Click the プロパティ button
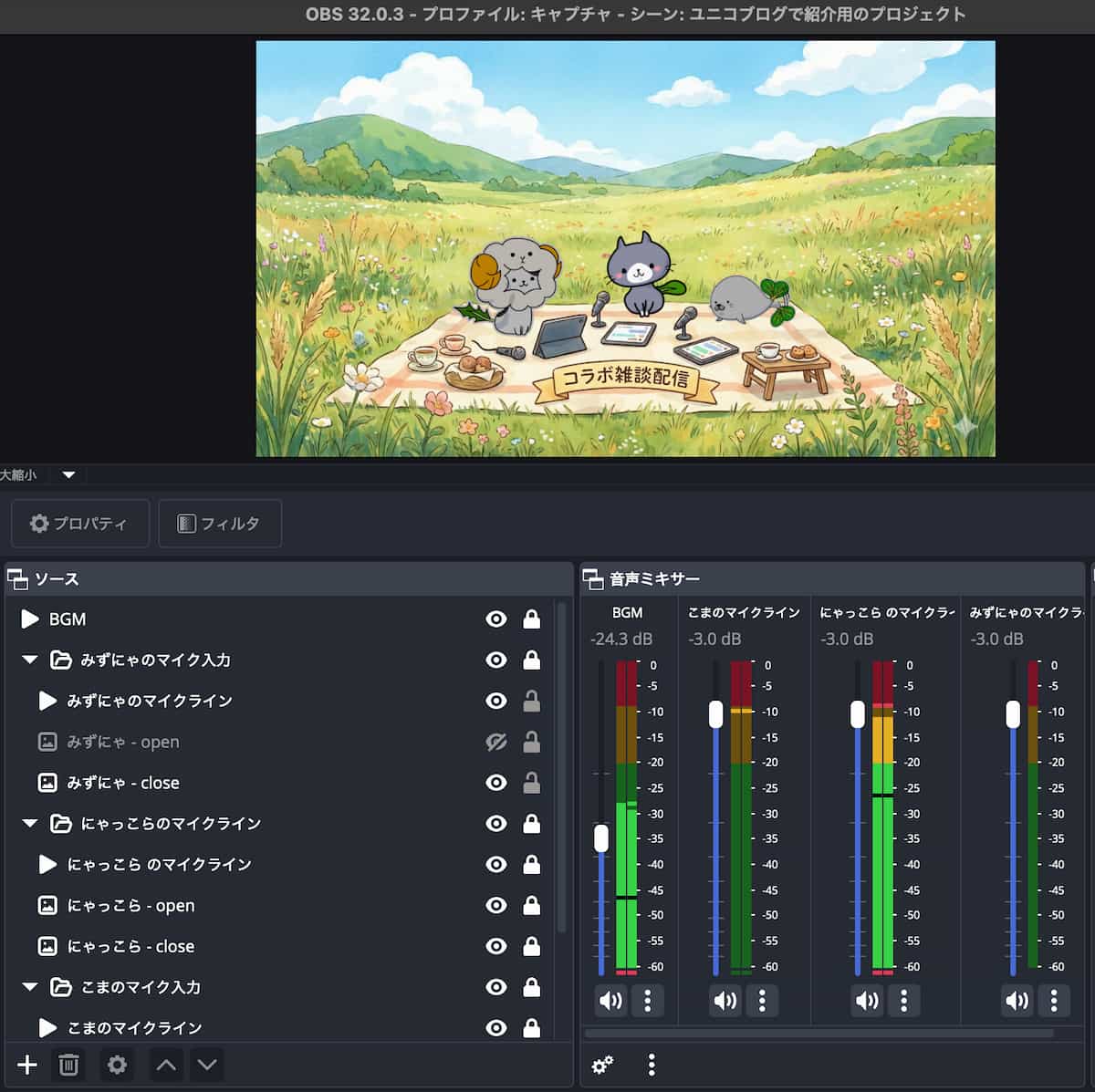 [x=79, y=524]
